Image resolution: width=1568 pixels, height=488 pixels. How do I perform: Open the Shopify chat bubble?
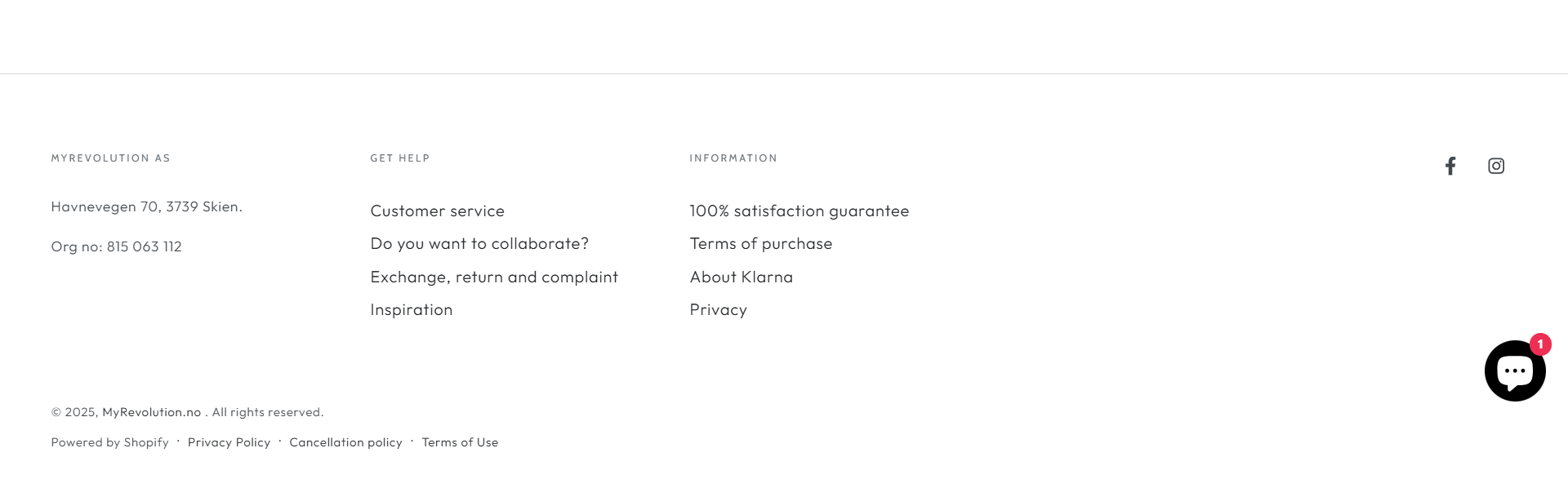click(1514, 371)
